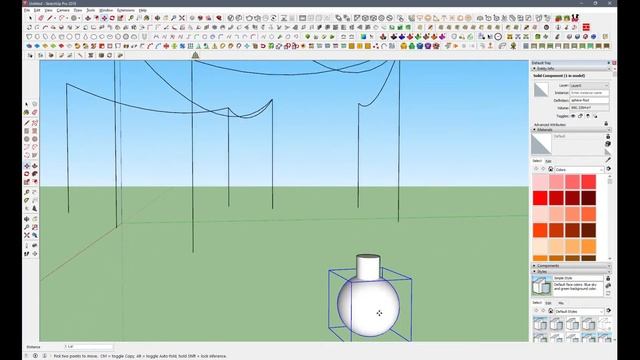640x360 pixels.
Task: Switch to Materials Edit tab
Action: point(548,161)
